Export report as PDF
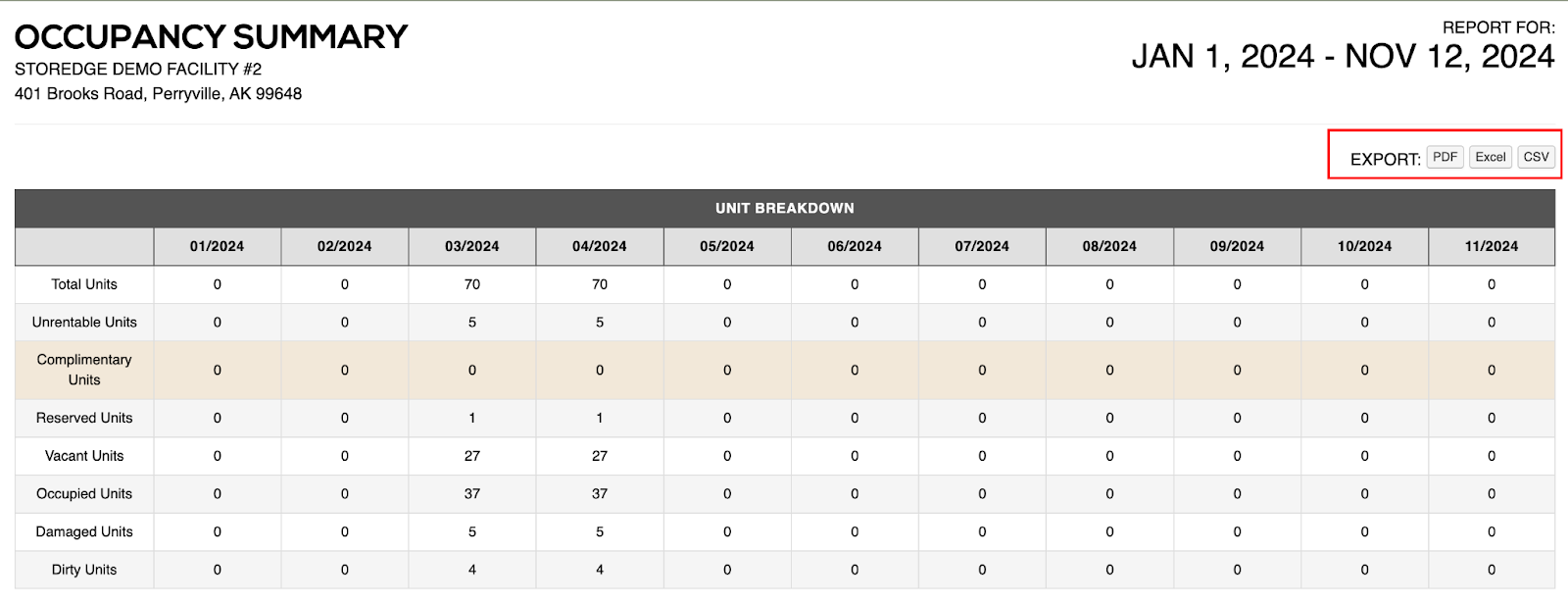Image resolution: width=1568 pixels, height=604 pixels. [x=1445, y=157]
